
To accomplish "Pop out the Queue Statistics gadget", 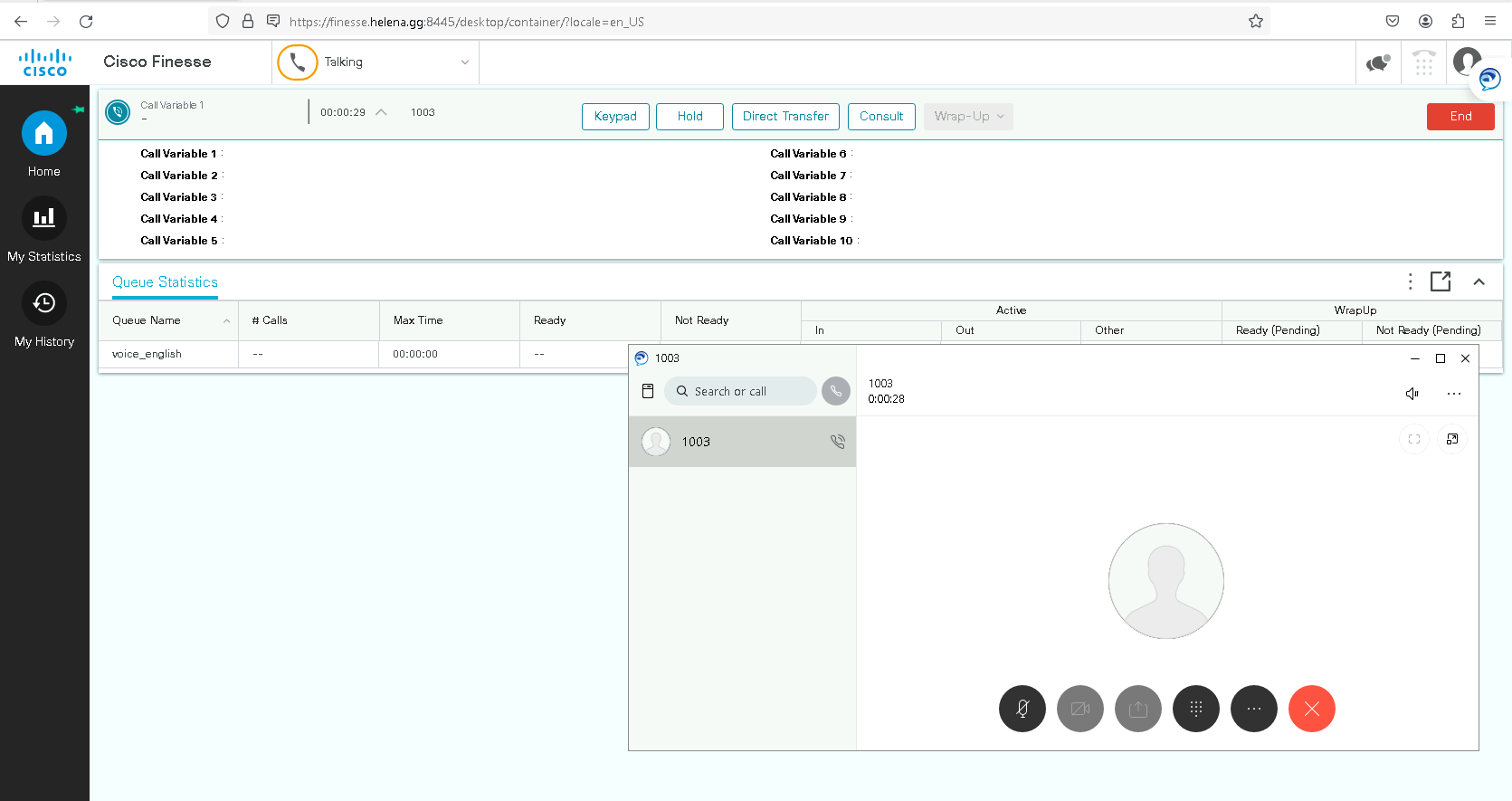I will pos(1440,281).
